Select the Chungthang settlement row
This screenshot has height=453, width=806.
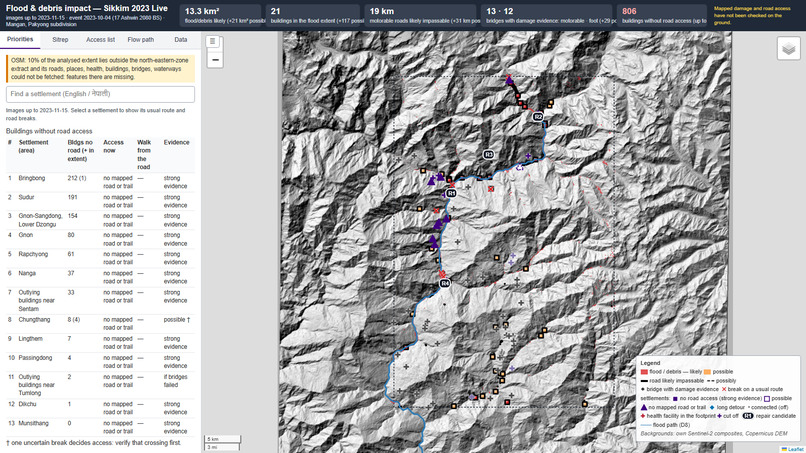[x=100, y=323]
